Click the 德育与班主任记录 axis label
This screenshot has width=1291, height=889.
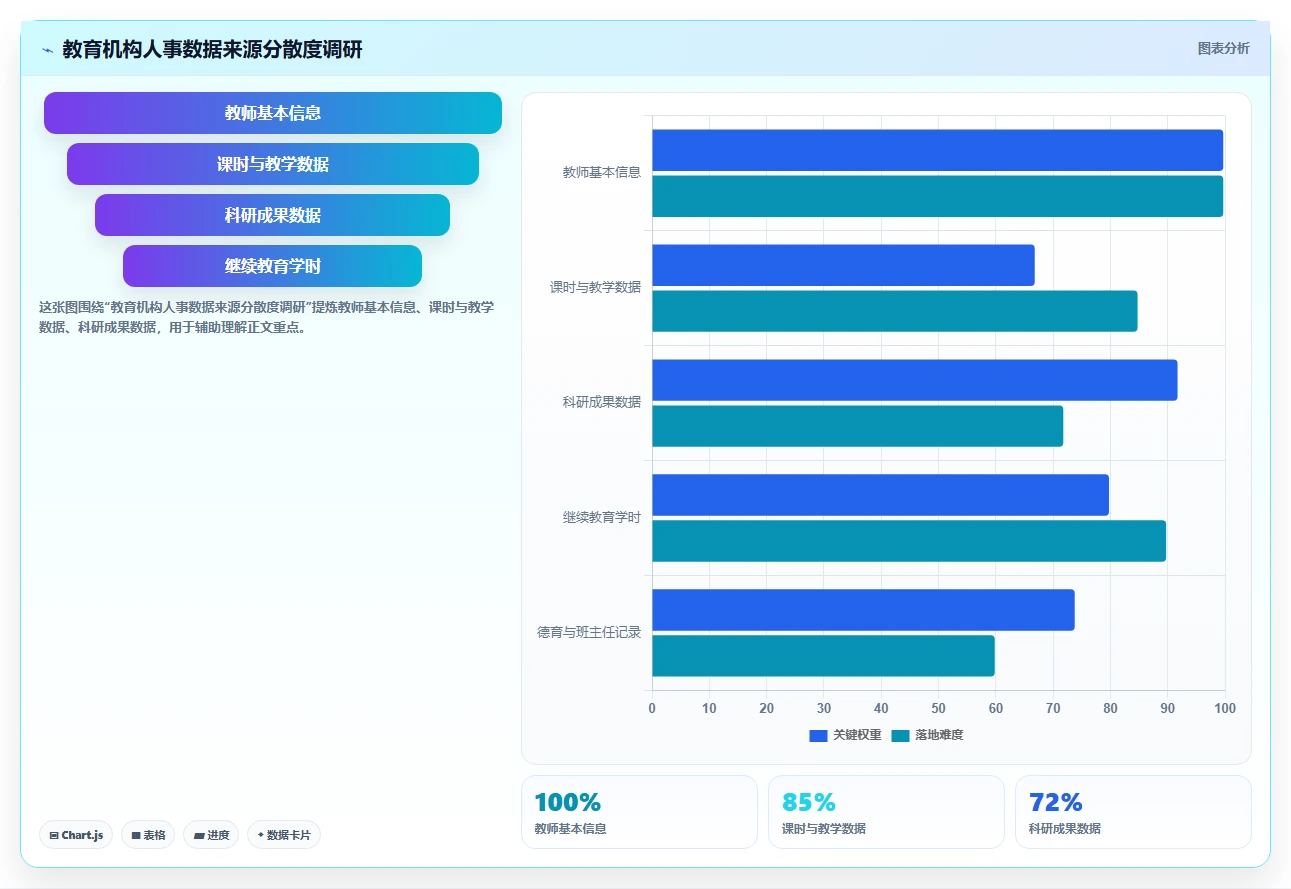(589, 632)
